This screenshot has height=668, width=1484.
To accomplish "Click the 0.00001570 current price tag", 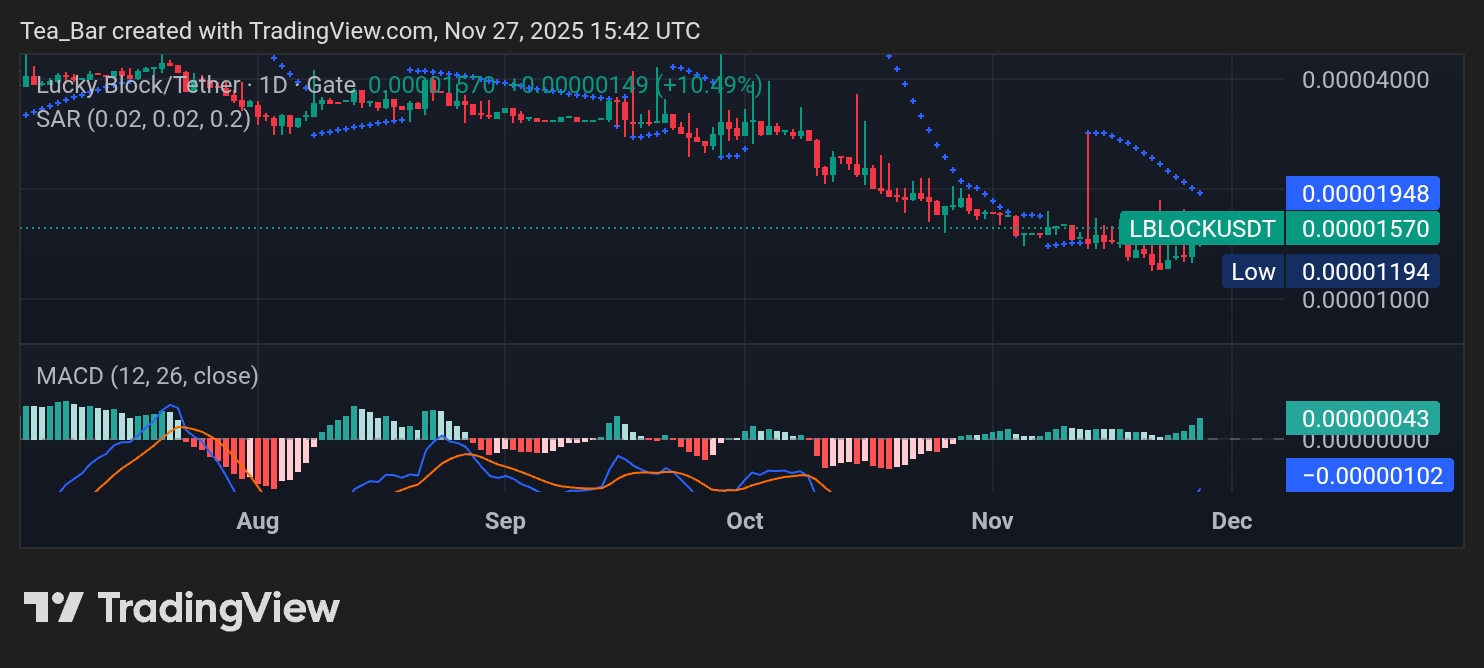I will point(1363,229).
